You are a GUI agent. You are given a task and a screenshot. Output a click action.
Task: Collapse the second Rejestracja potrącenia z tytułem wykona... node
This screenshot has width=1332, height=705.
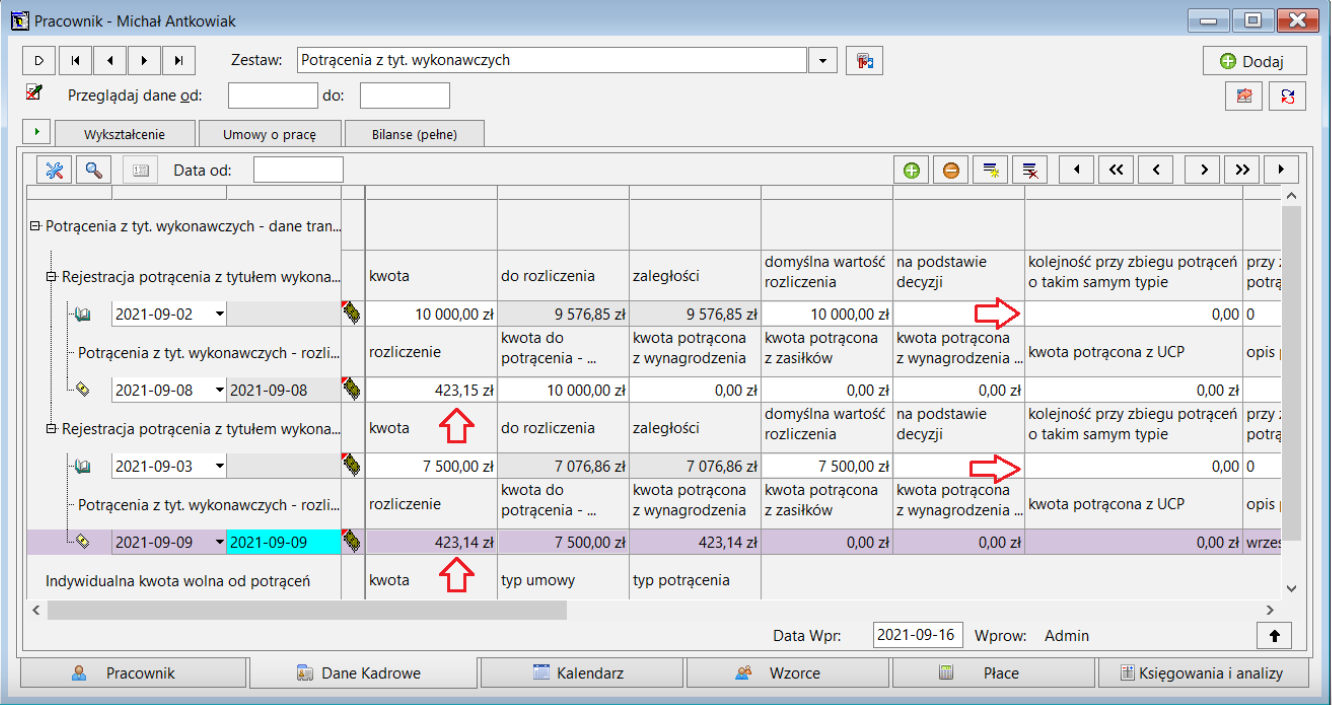pyautogui.click(x=52, y=428)
